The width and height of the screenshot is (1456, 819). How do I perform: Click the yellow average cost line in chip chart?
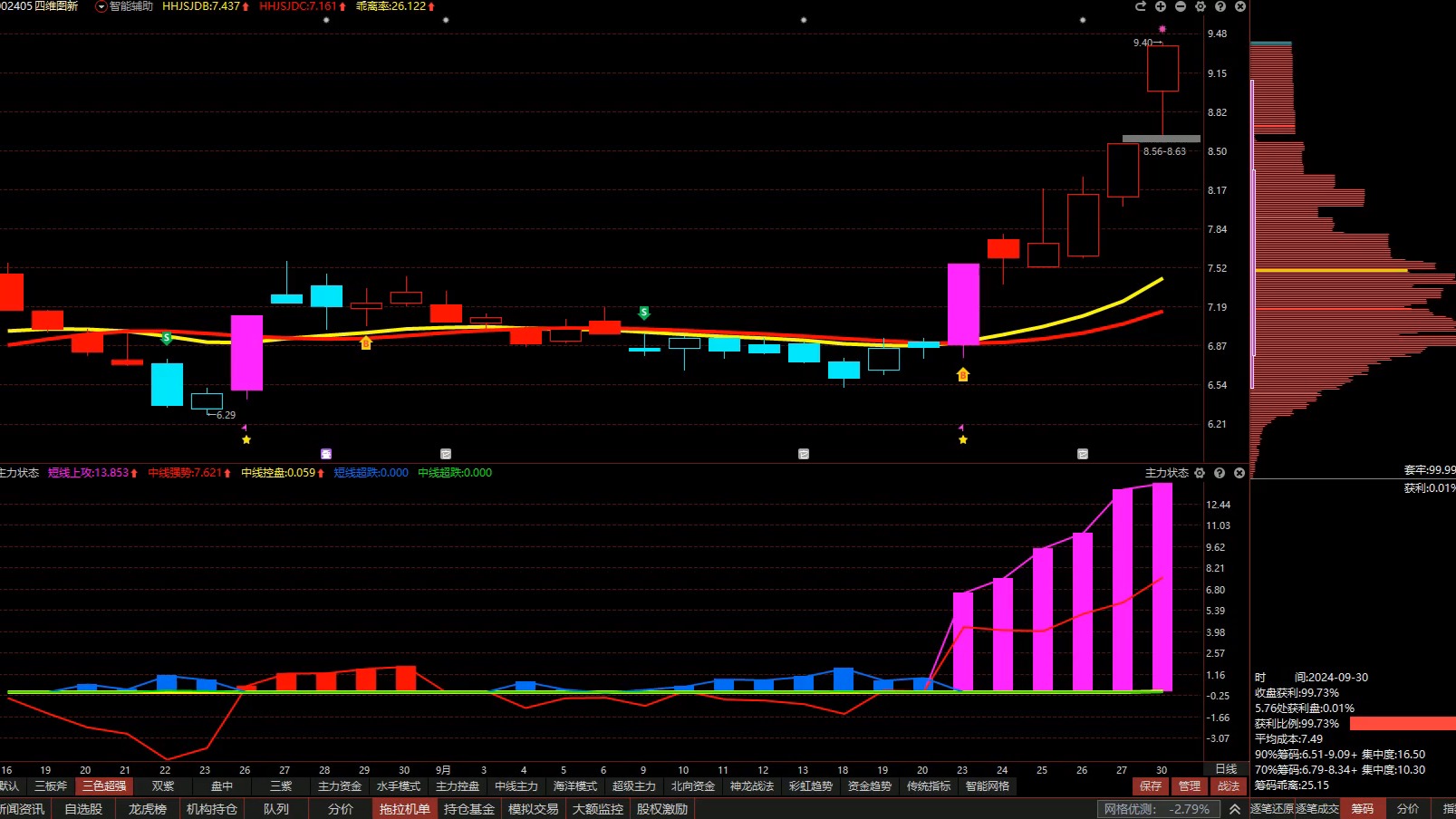click(1331, 270)
